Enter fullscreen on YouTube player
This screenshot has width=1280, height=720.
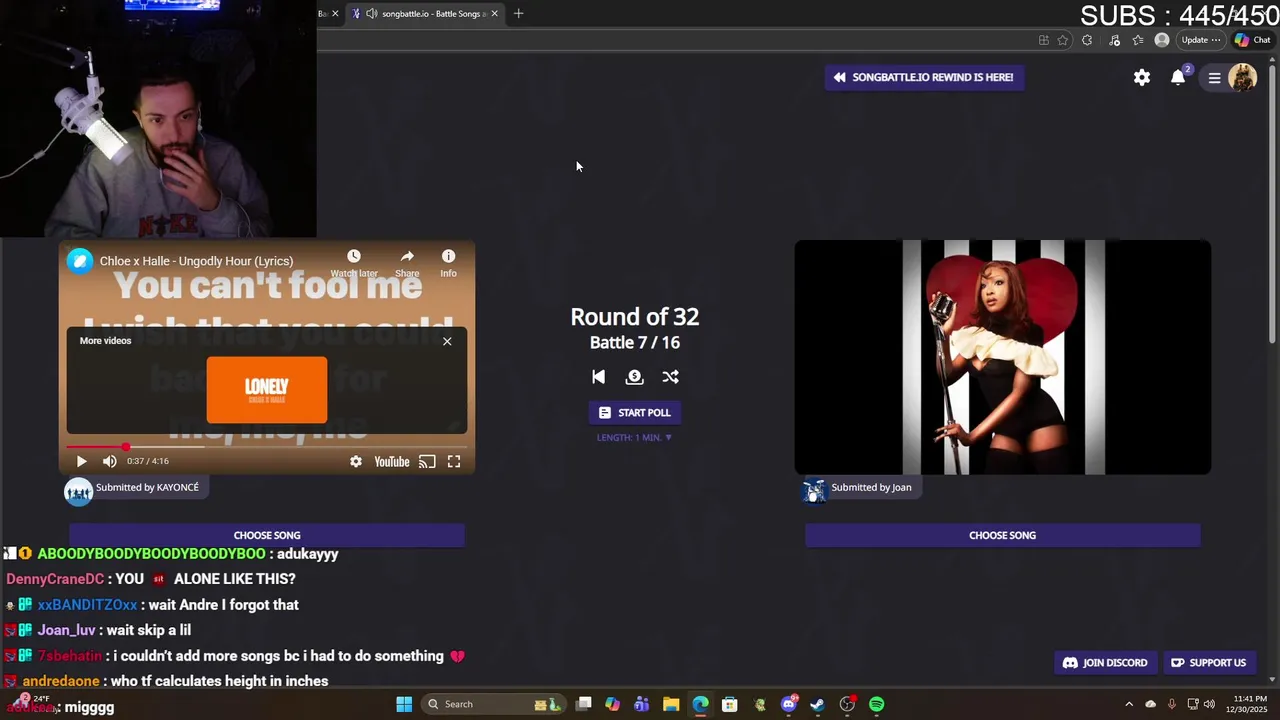[x=454, y=461]
